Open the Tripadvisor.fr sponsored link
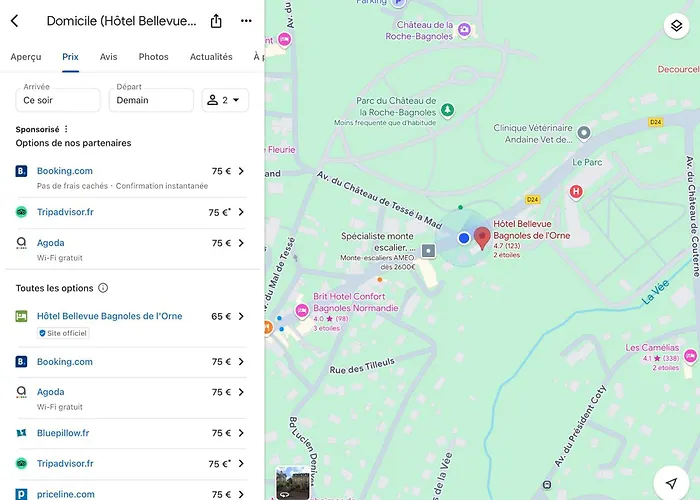Viewport: 700px width, 500px height. click(65, 212)
